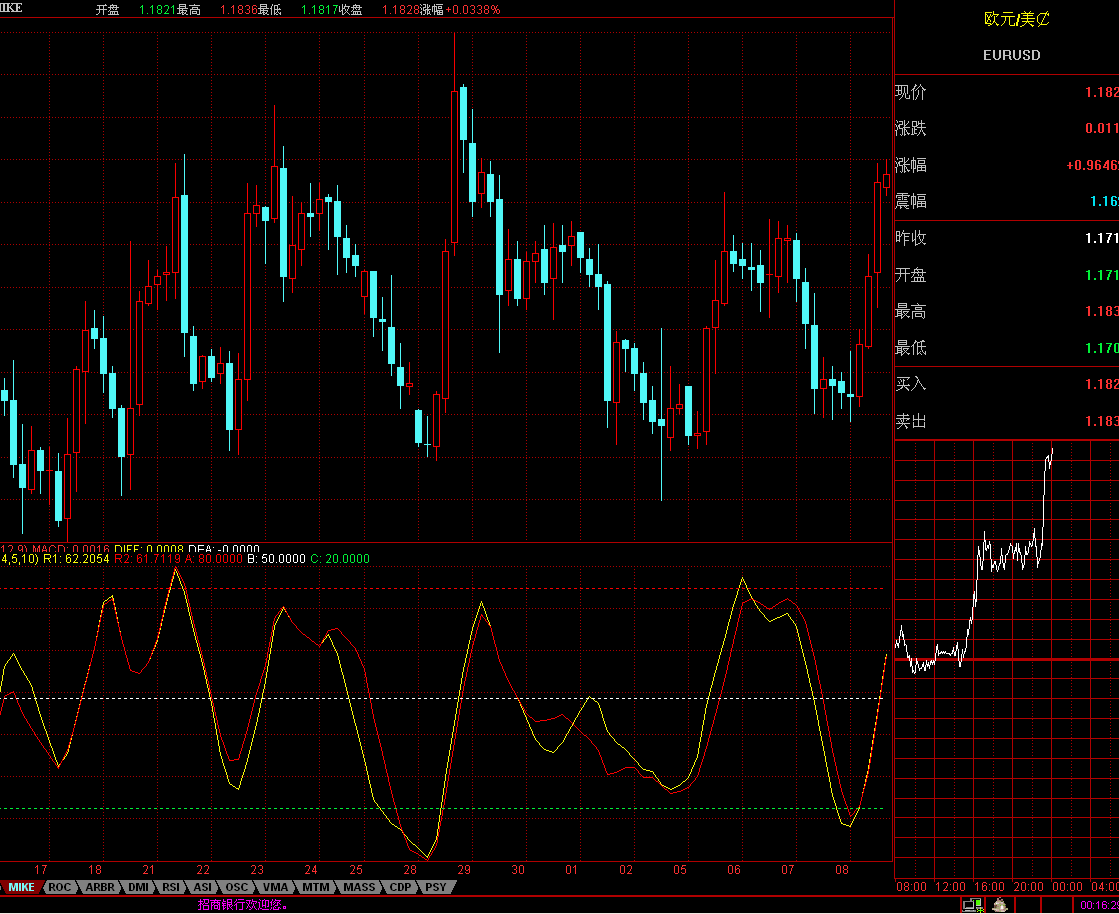Click the EURUSD symbol label
The width and height of the screenshot is (1119, 914).
pyautogui.click(x=1011, y=55)
